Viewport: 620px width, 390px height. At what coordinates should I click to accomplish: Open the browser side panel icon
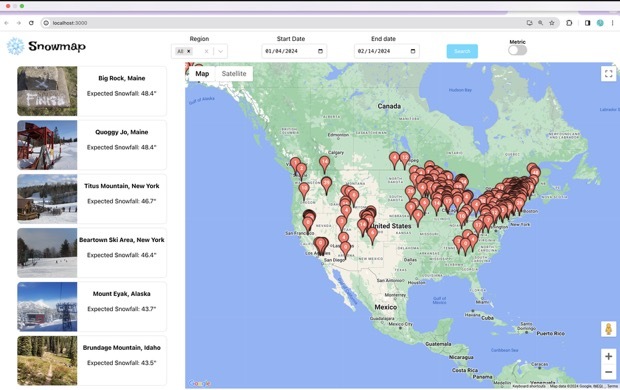coord(588,23)
